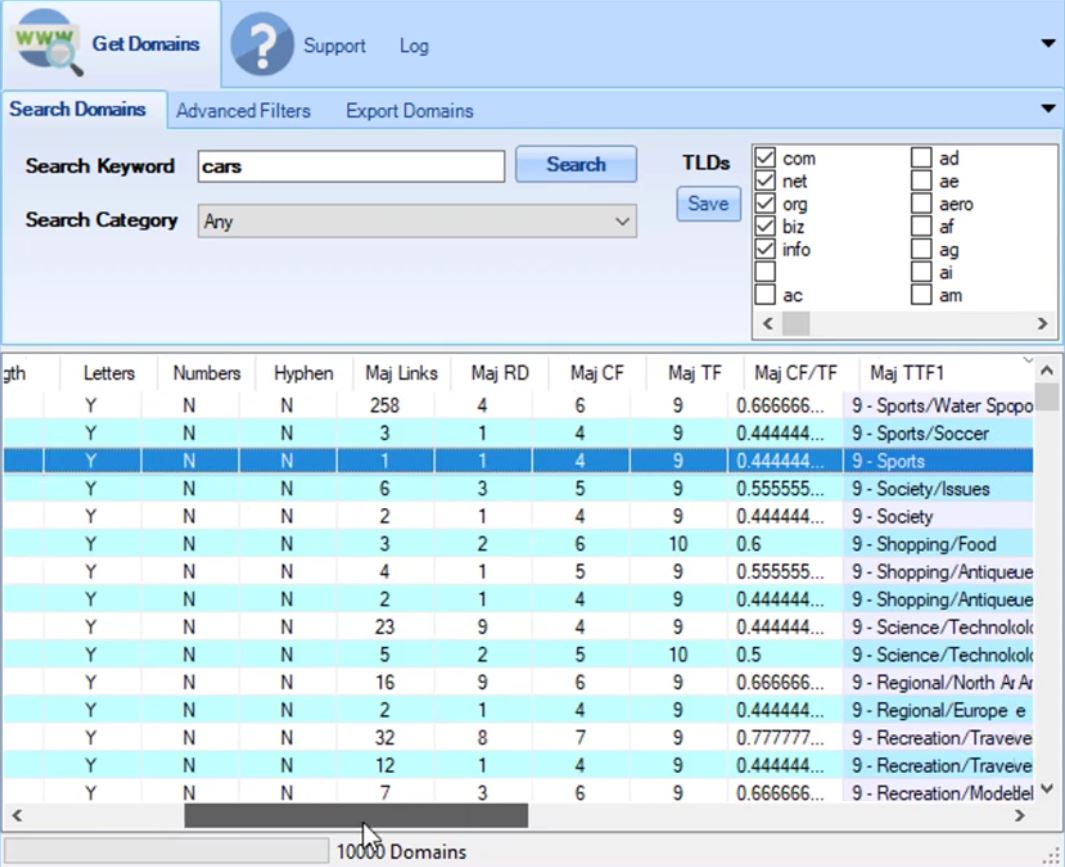Sort by the Hyphen column header
Screen dimensions: 1065x867
(x=304, y=373)
